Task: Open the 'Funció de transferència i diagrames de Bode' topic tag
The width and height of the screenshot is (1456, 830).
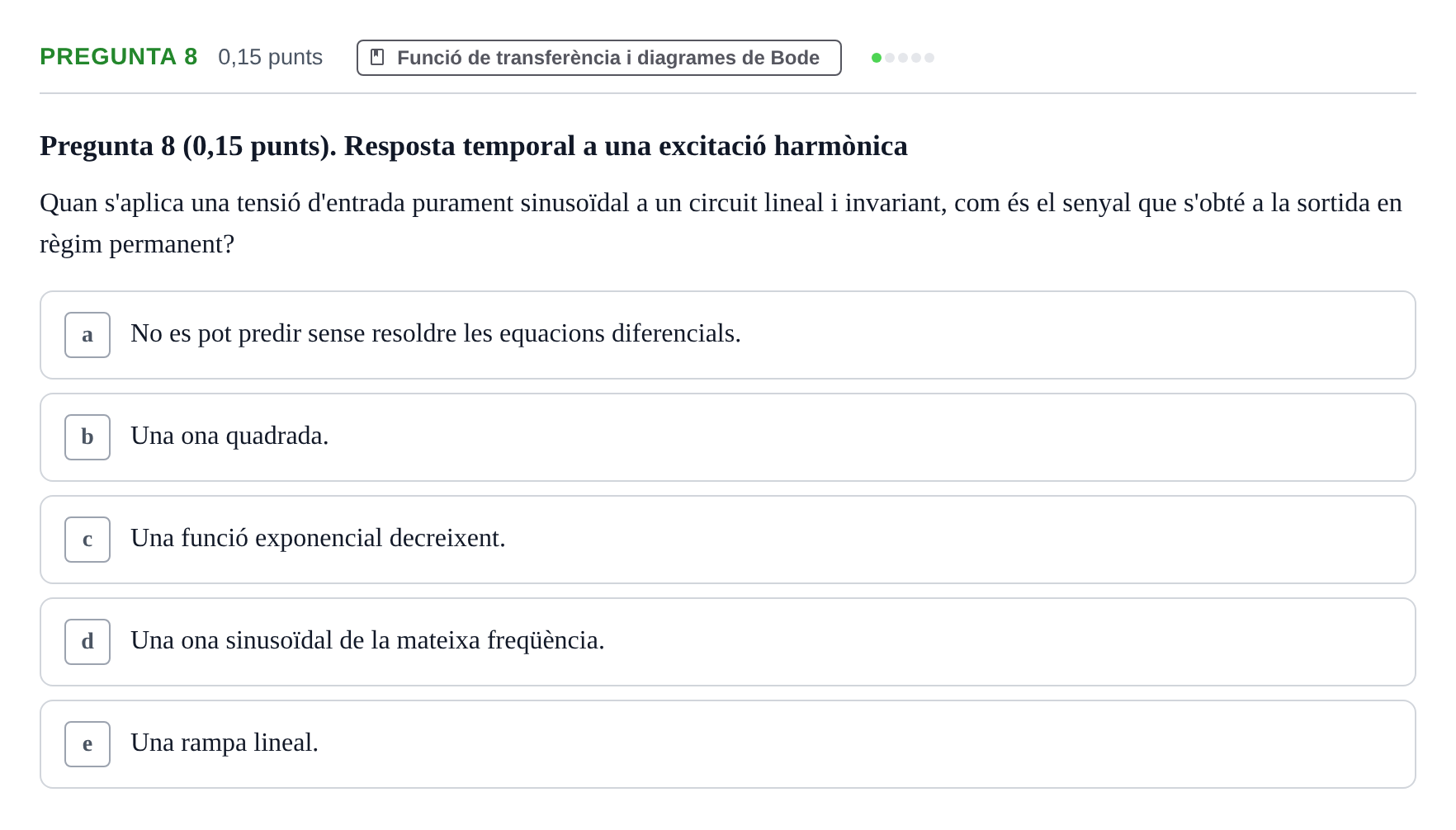Action: click(598, 58)
